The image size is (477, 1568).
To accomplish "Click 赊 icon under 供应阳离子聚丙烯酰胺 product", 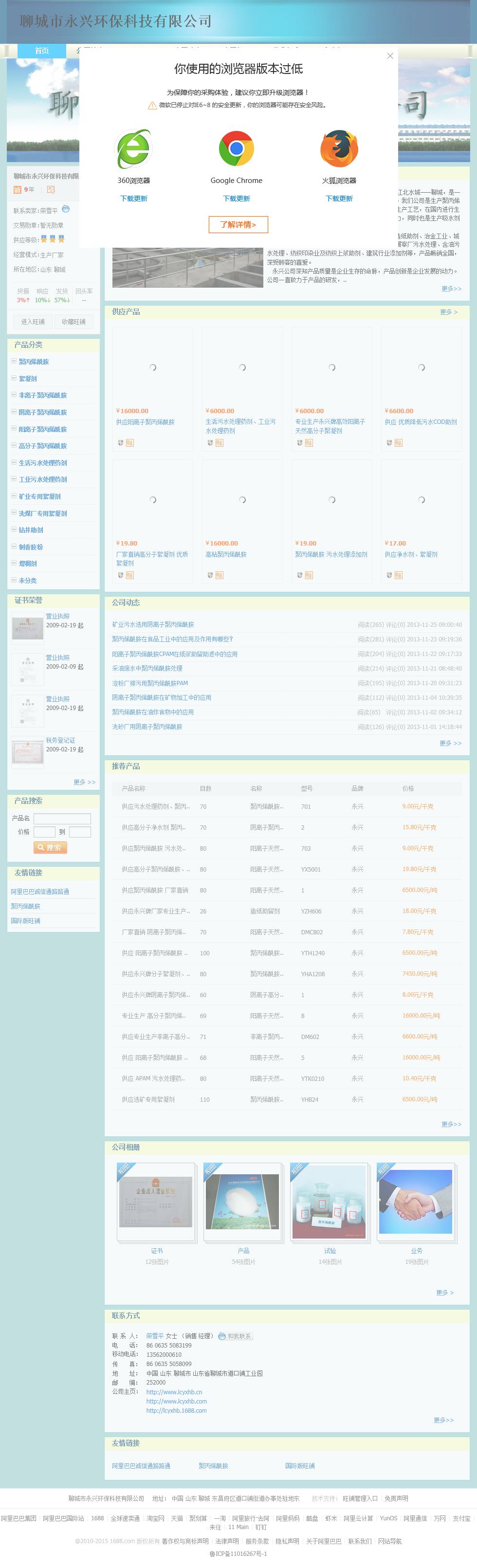I will pos(129,442).
